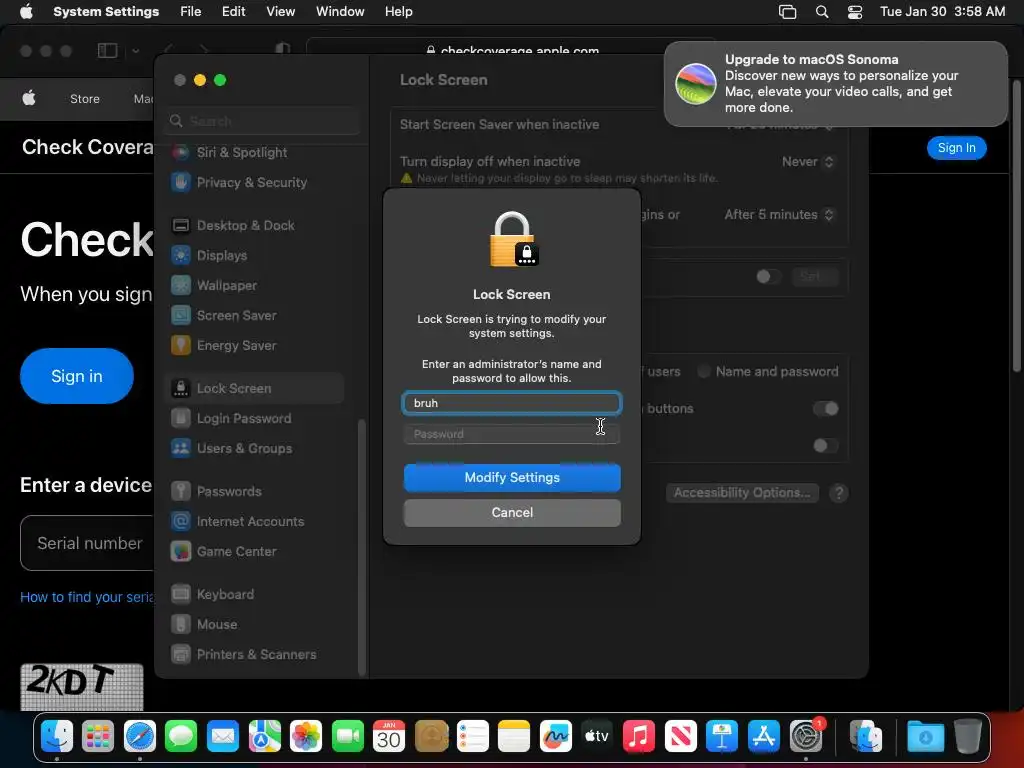Open Photos from the Dock
1024x768 pixels.
(x=306, y=737)
